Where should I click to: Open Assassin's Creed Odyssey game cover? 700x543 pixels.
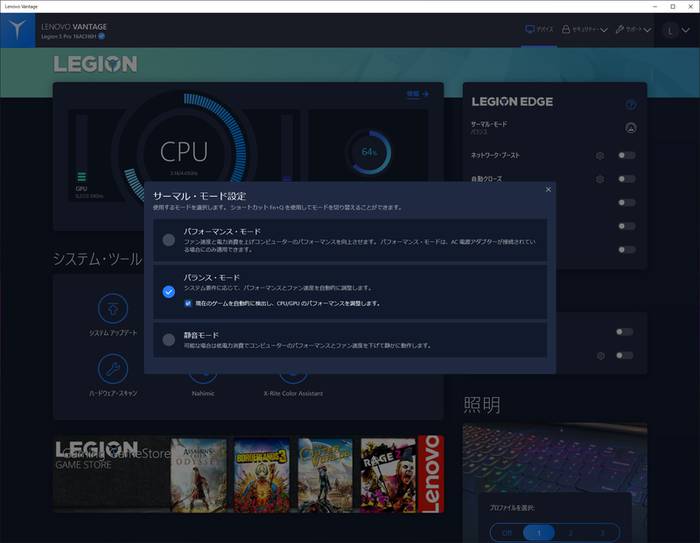pyautogui.click(x=199, y=475)
